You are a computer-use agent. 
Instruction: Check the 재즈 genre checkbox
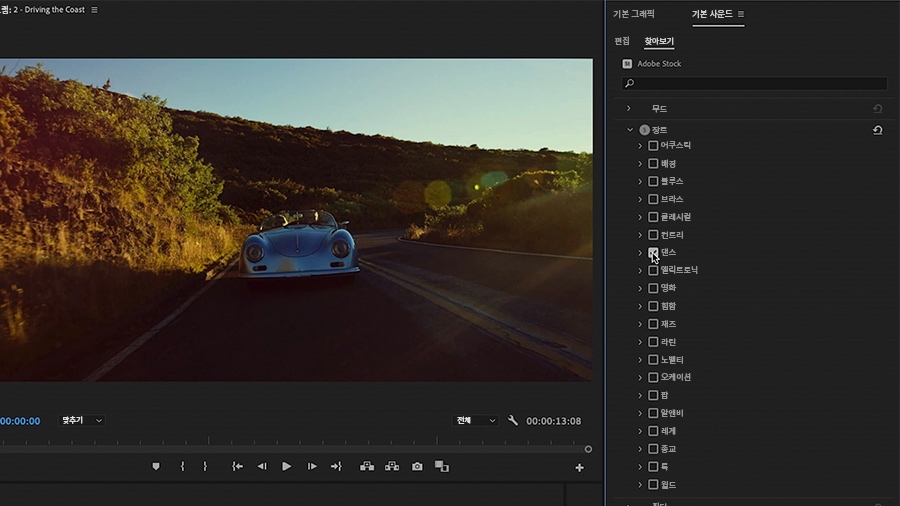point(653,324)
